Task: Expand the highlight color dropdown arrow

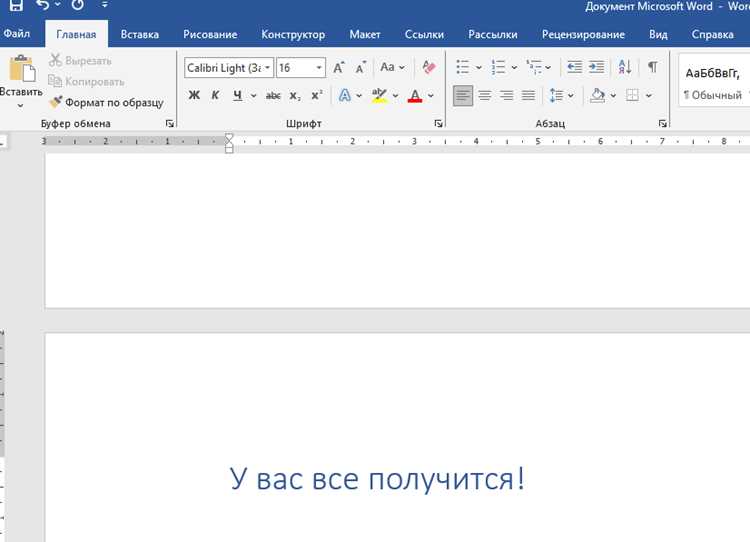Action: pos(395,96)
